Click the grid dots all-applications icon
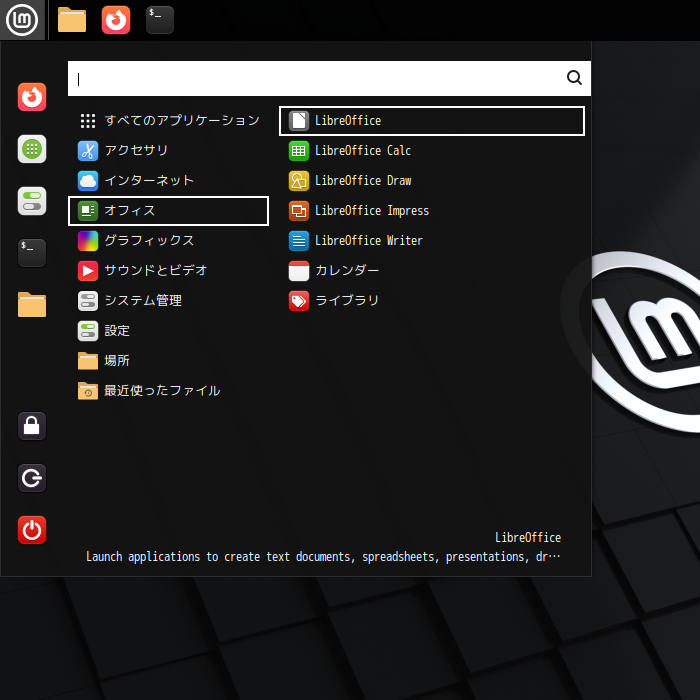The width and height of the screenshot is (700, 700). click(x=88, y=121)
